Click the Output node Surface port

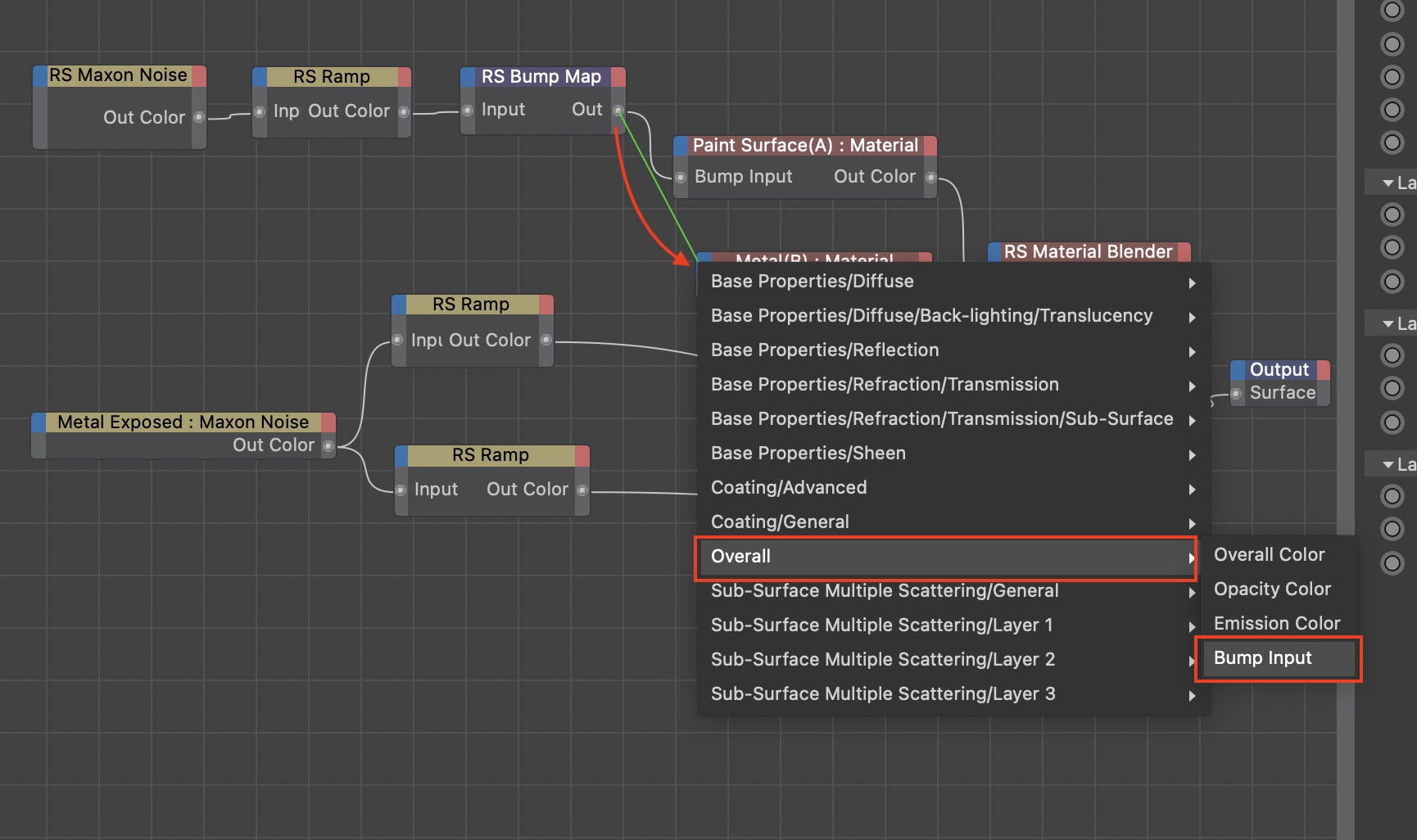[1237, 393]
